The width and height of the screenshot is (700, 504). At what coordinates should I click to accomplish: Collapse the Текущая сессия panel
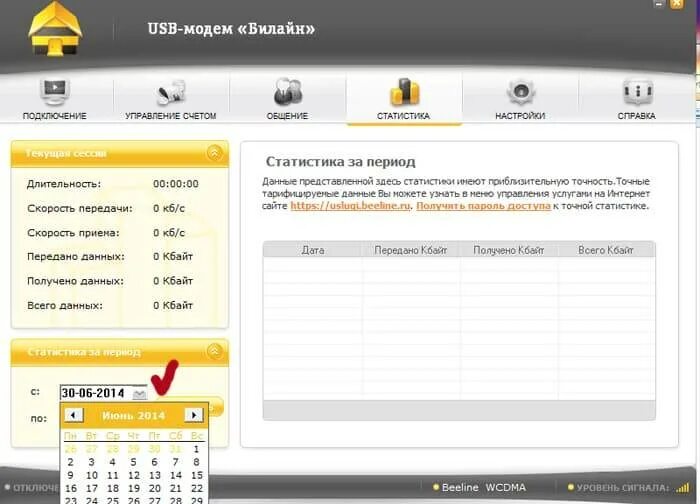[215, 153]
